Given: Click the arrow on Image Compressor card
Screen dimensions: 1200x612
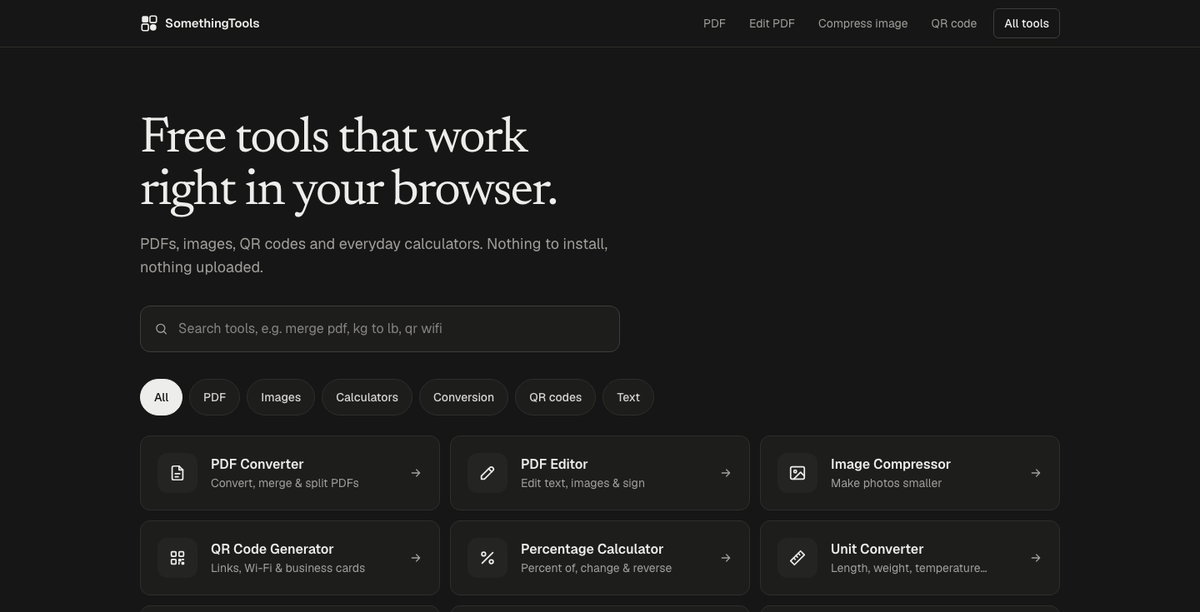Looking at the screenshot, I should coord(1036,473).
